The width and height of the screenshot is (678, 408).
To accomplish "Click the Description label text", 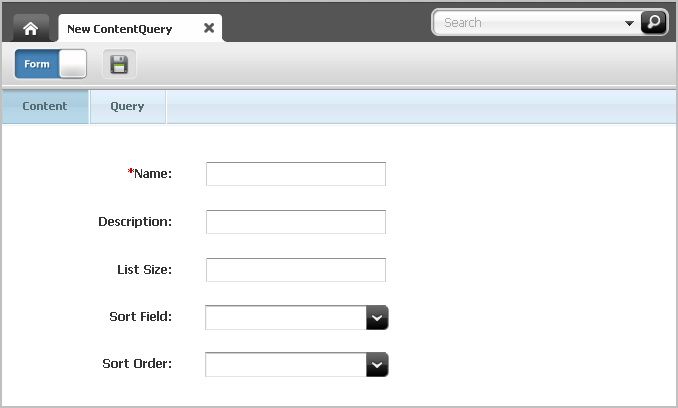I will click(x=135, y=222).
